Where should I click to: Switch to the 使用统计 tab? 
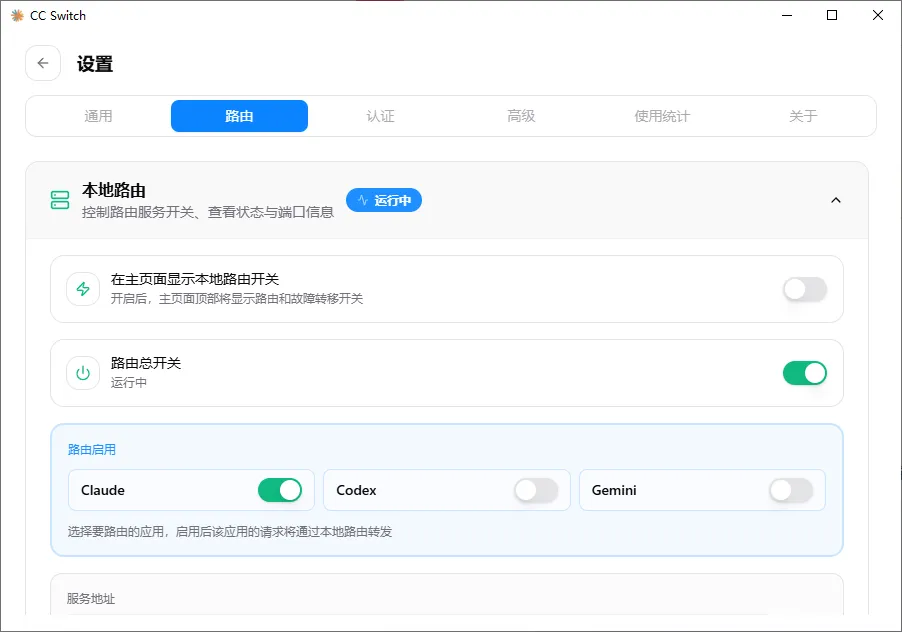click(x=662, y=116)
